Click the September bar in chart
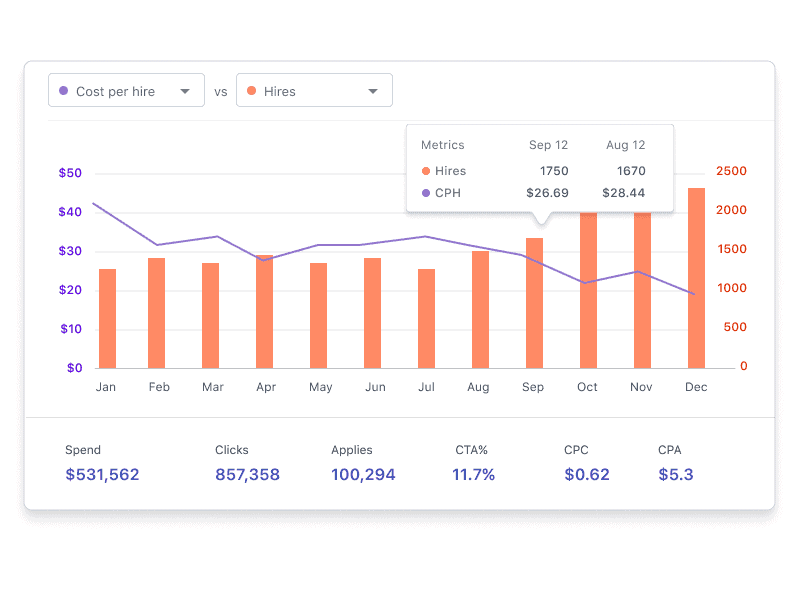This screenshot has height=600, width=800. [x=534, y=303]
